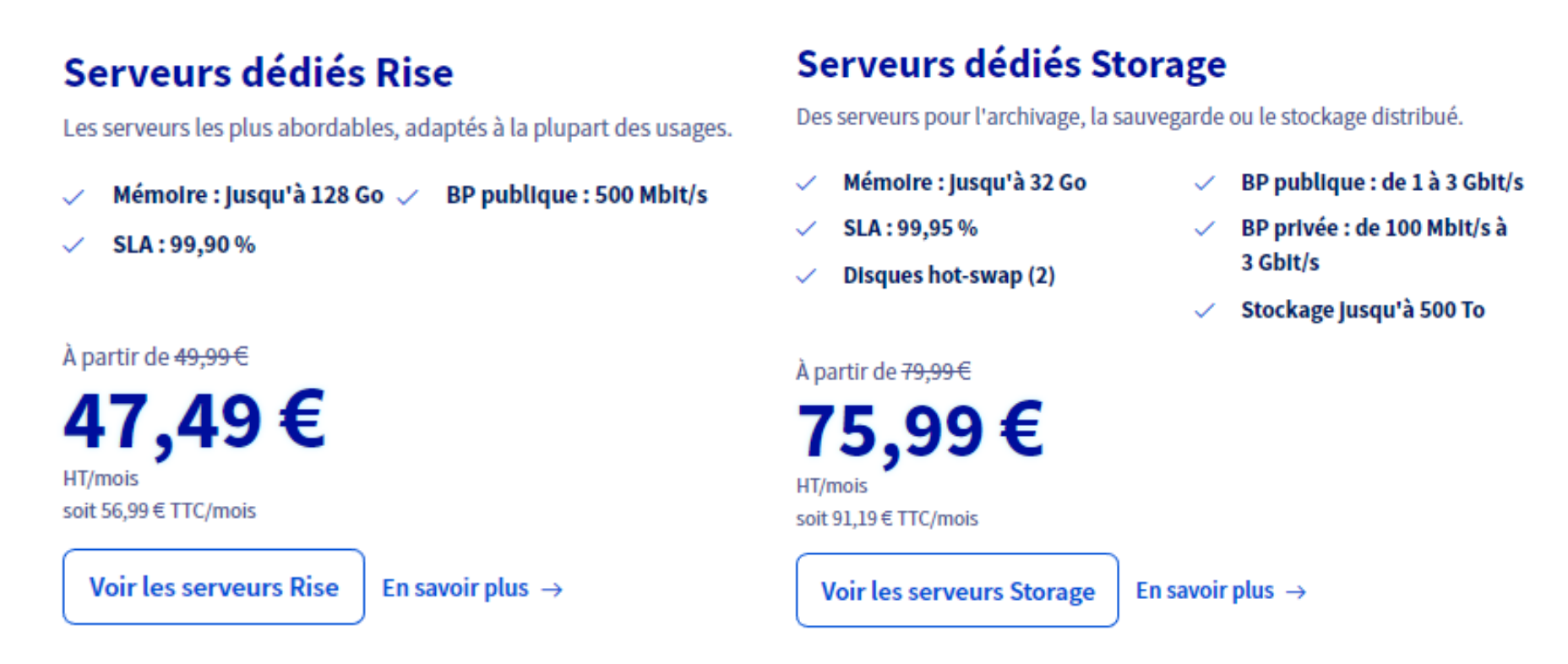1568x664 pixels.
Task: Click the arrow icon after Storage En savoir plus
Action: coord(1296,592)
